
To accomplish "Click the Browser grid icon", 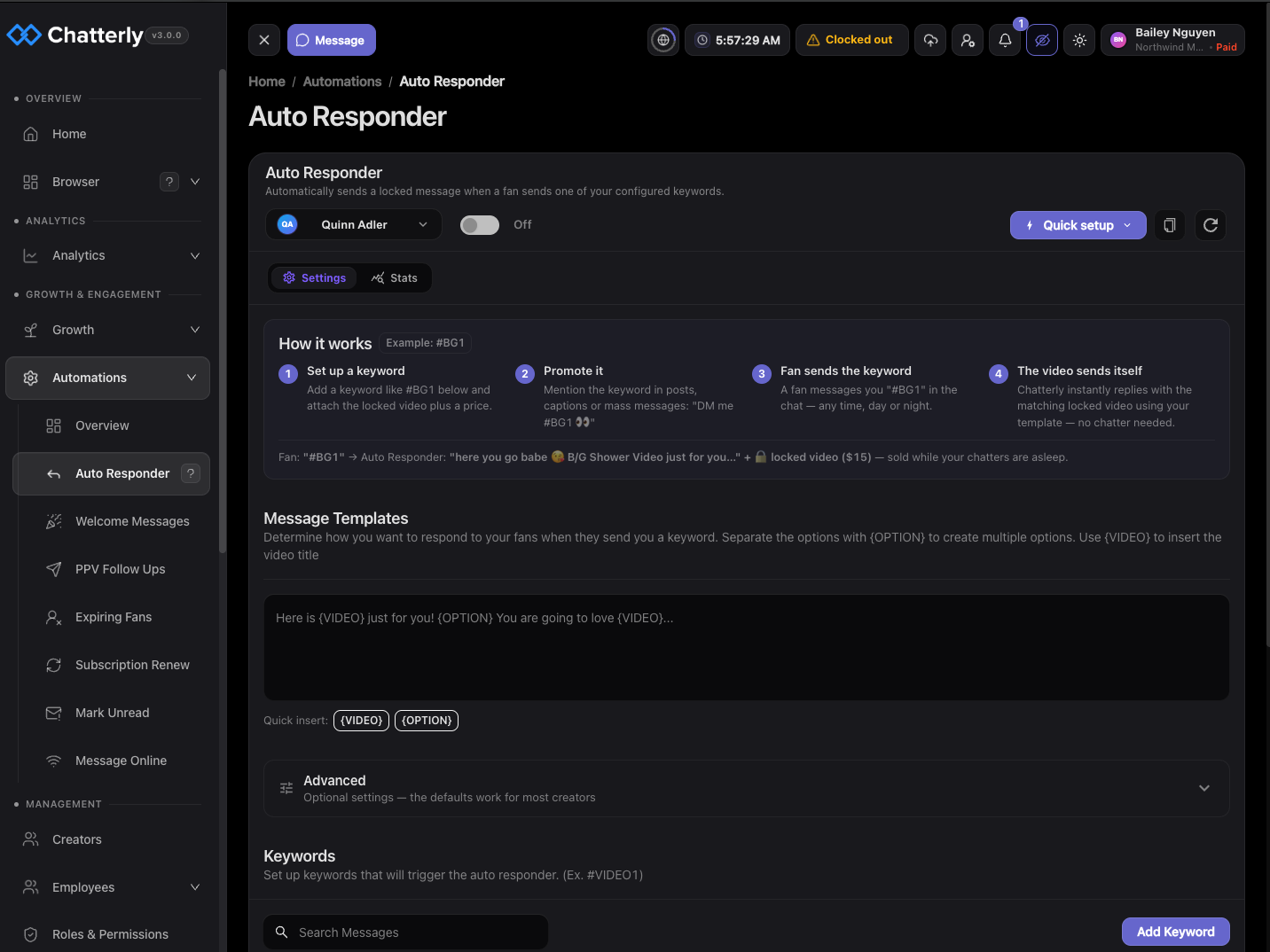I will [x=31, y=182].
